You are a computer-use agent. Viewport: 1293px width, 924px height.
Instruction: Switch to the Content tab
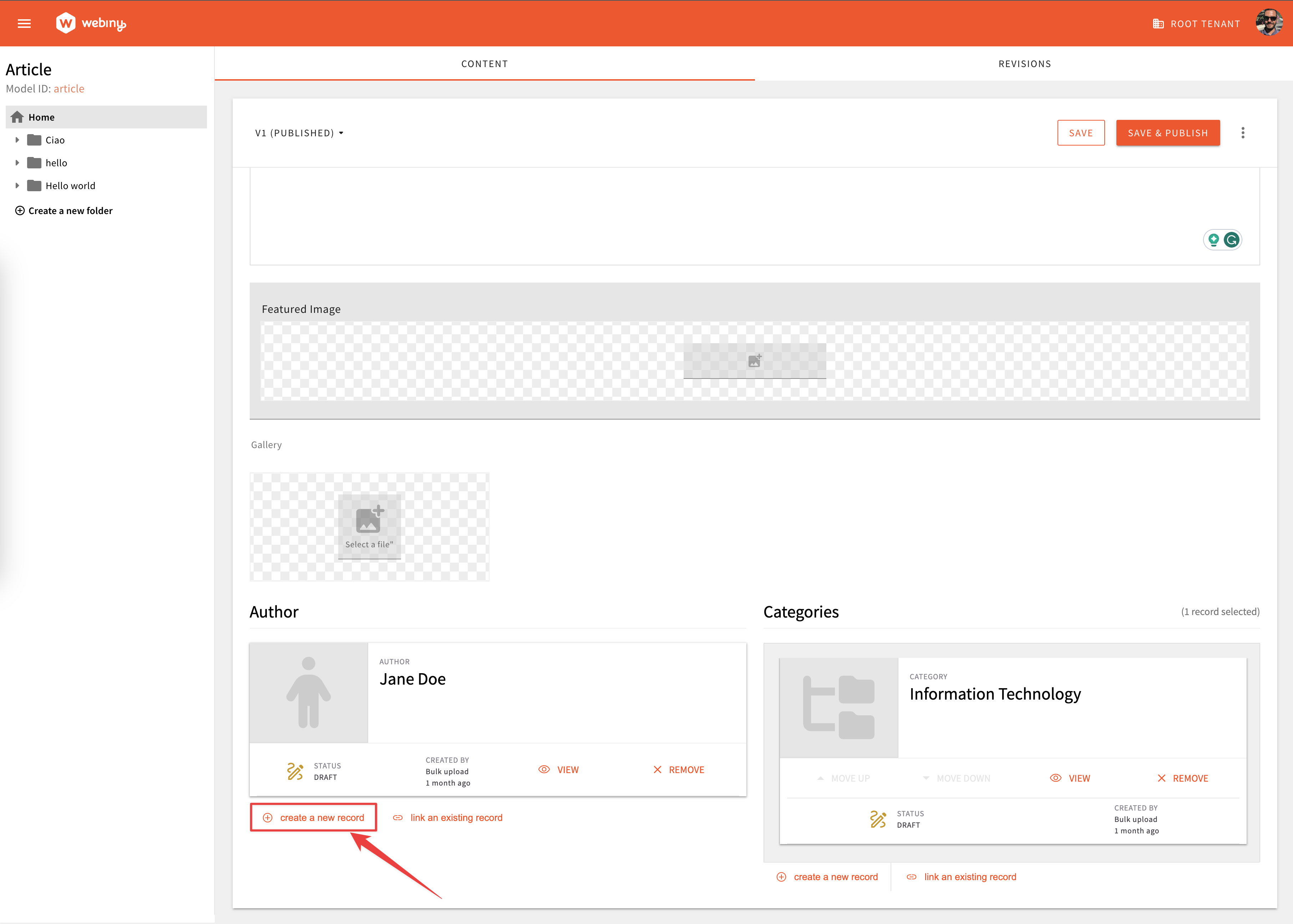[484, 64]
